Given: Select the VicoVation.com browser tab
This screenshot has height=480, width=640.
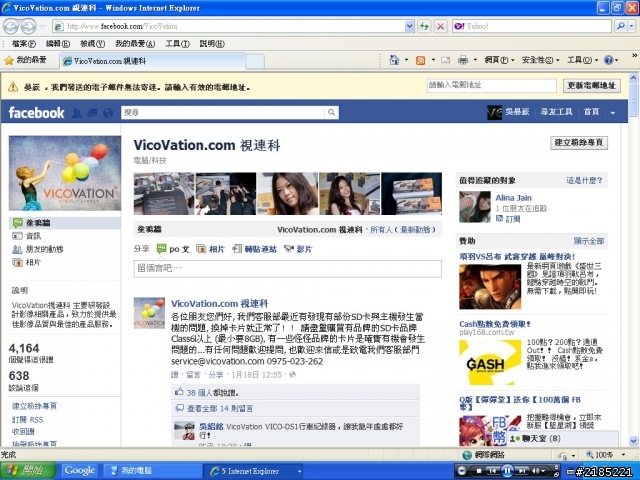Looking at the screenshot, I should 153,61.
